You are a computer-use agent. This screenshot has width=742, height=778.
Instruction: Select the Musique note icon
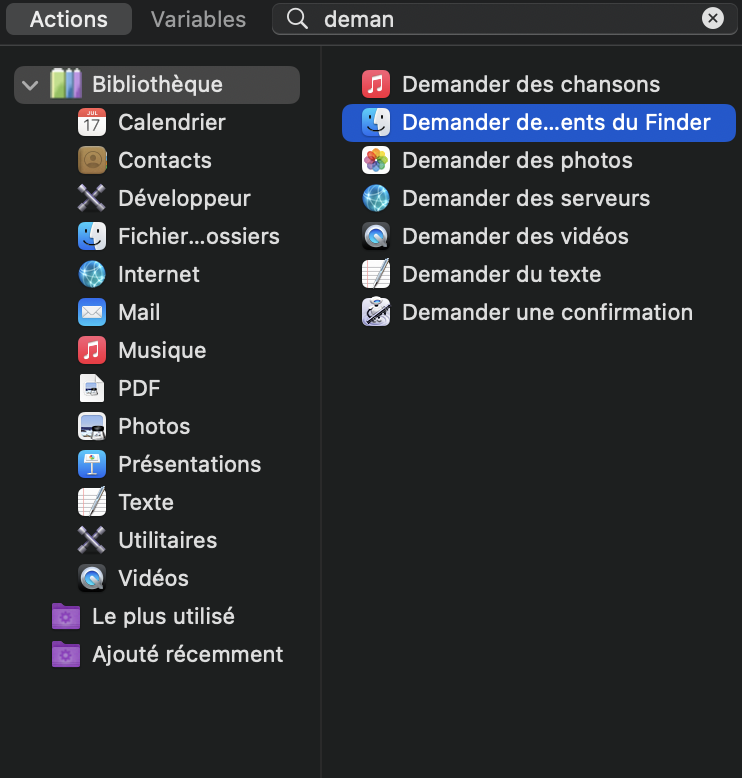(92, 351)
